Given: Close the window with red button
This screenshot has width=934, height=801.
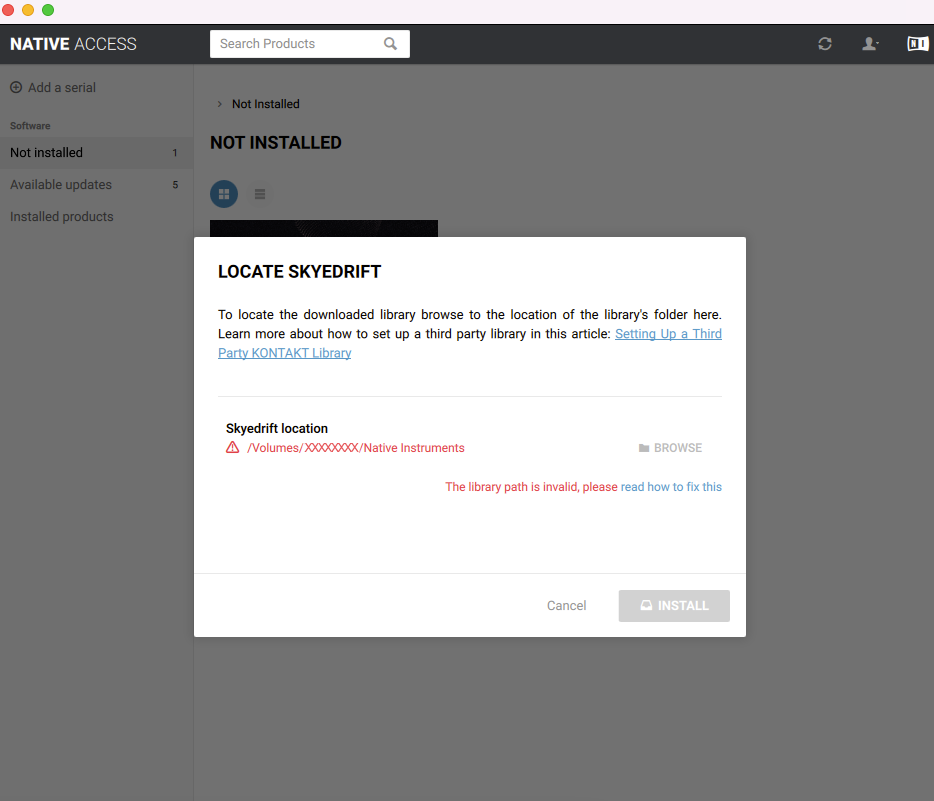Looking at the screenshot, I should pyautogui.click(x=8, y=10).
